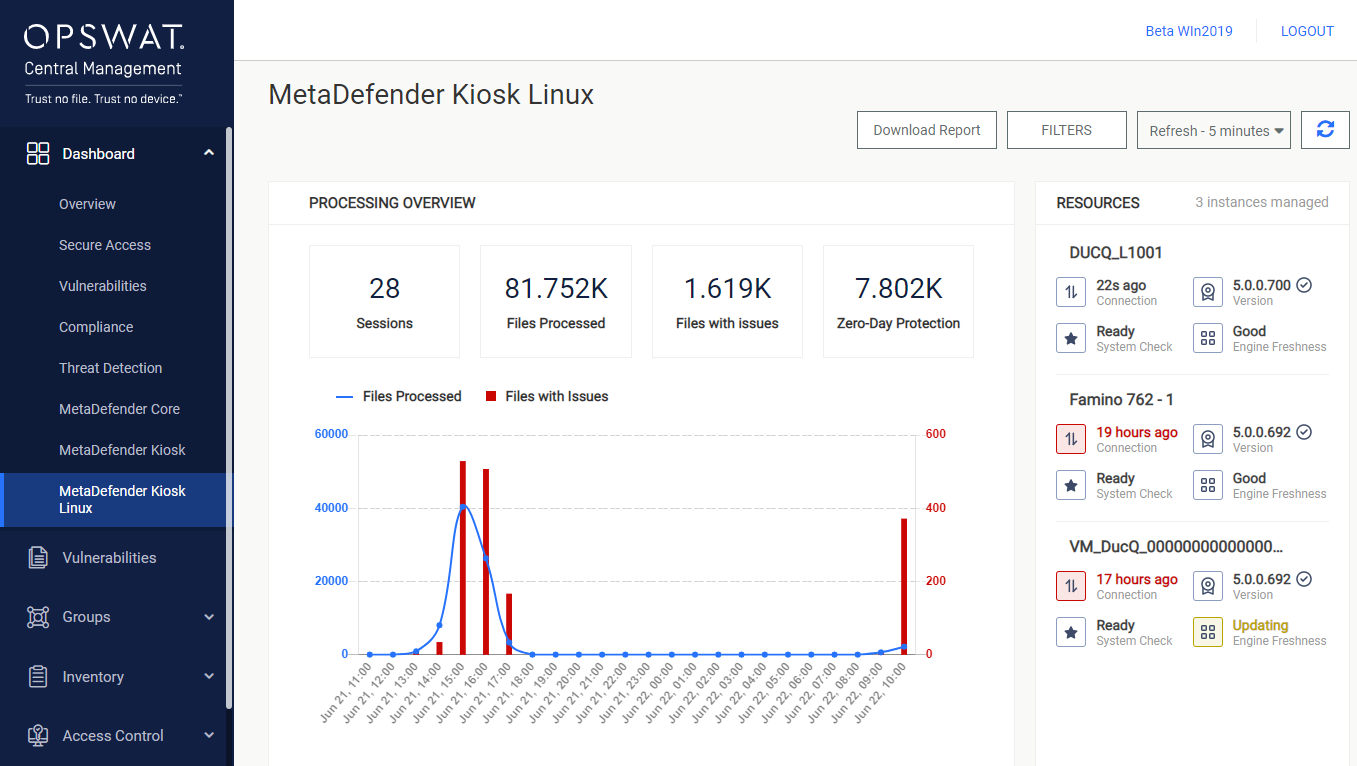1357x766 pixels.
Task: Open Beta Win2019 account link
Action: click(1189, 31)
